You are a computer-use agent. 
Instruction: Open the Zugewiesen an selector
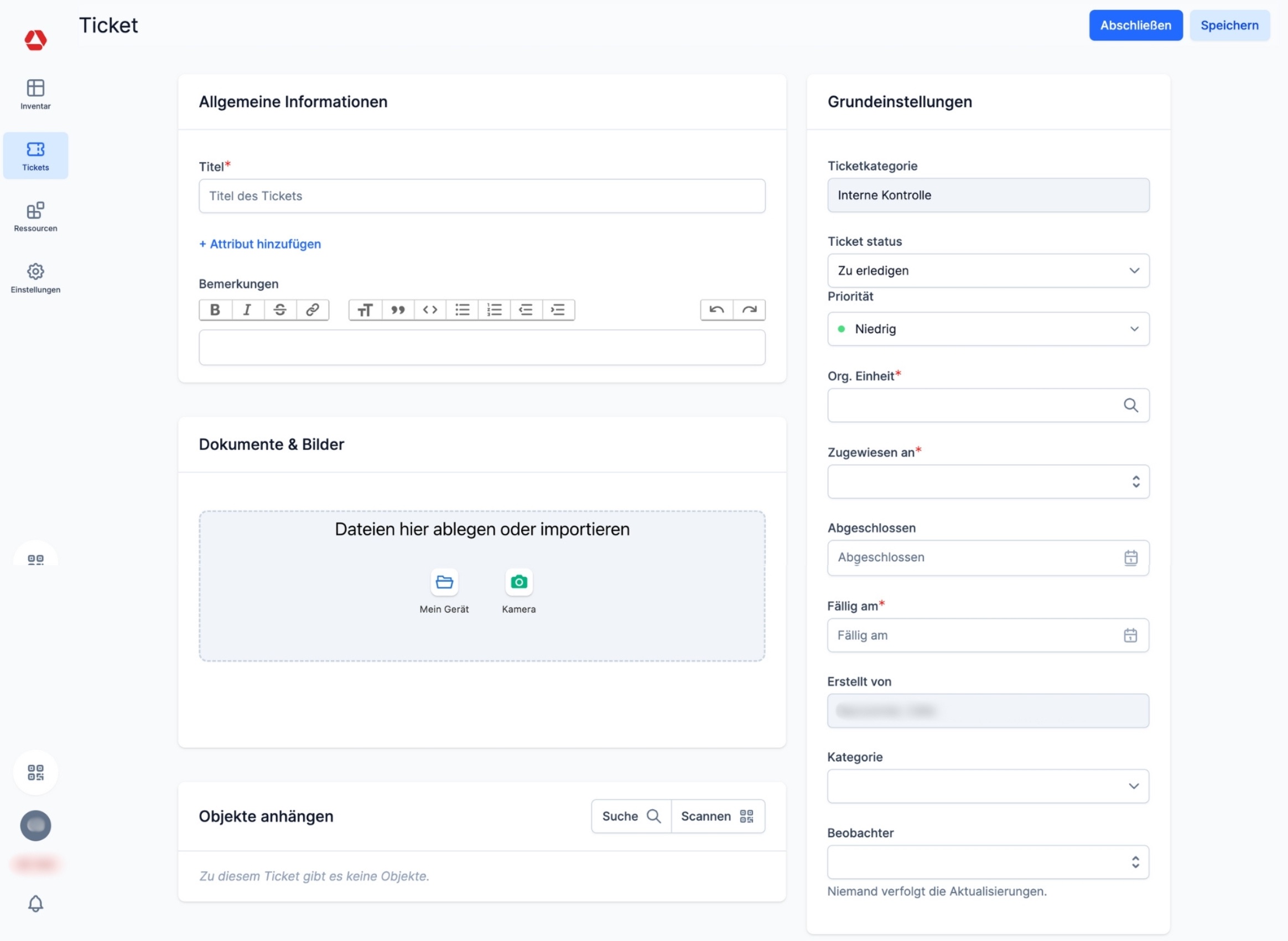tap(988, 482)
